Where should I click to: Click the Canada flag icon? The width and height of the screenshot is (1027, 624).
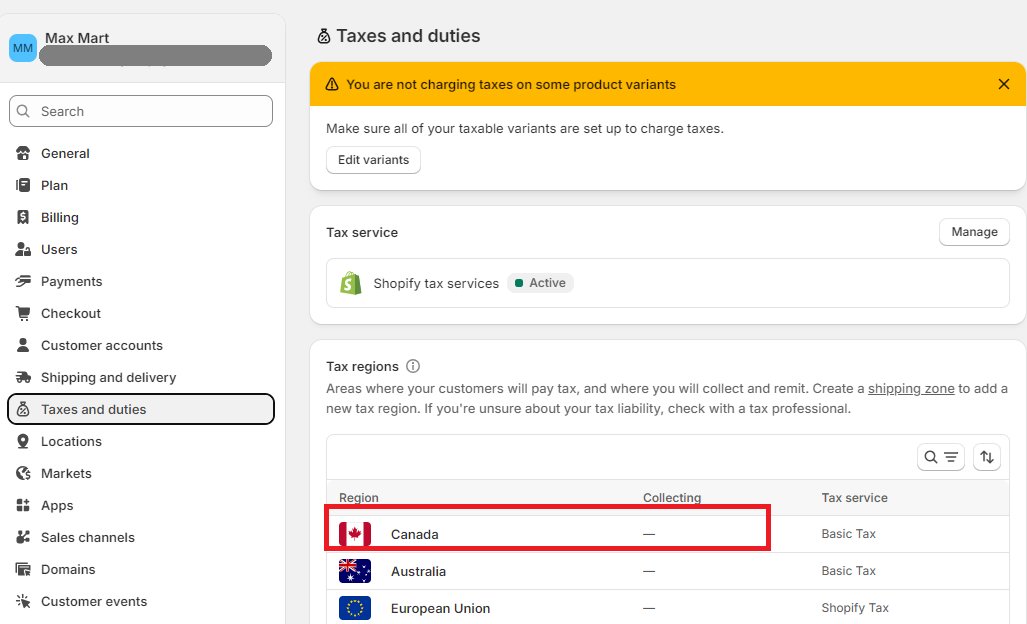click(x=355, y=534)
